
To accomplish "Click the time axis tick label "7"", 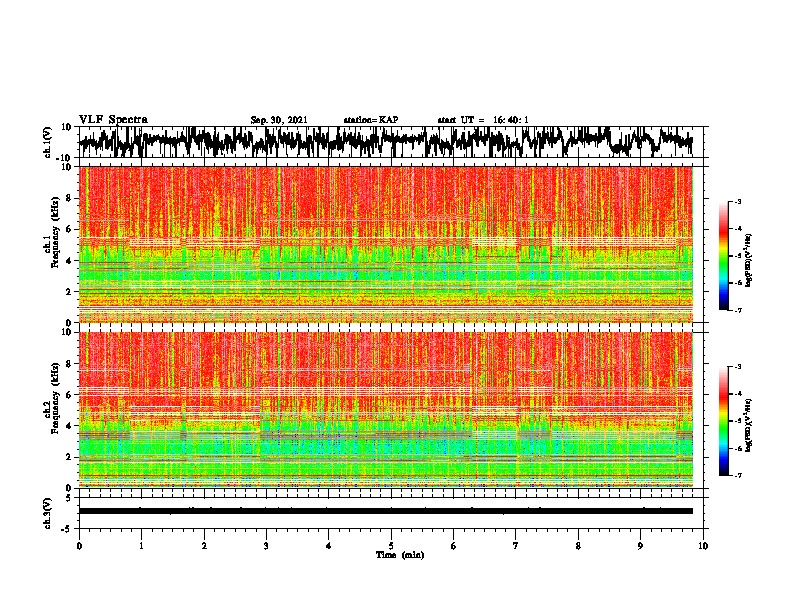I will coord(516,546).
